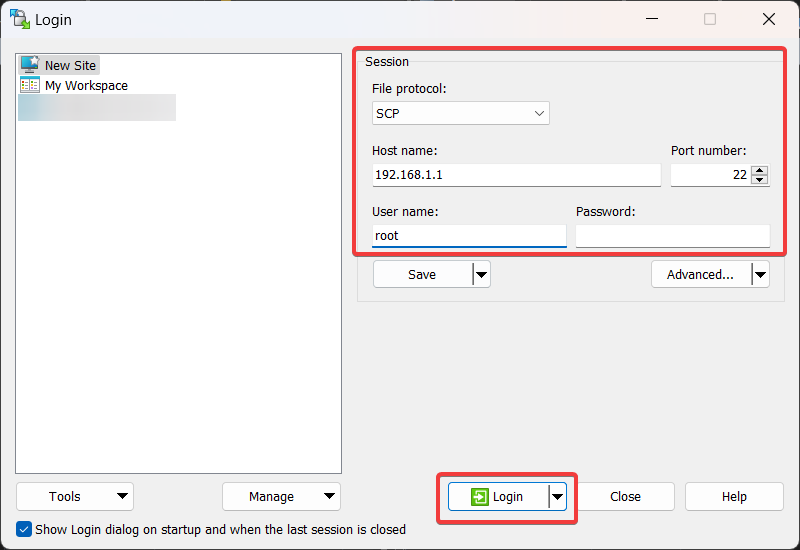Open the Login button dropdown arrow
Image resolution: width=800 pixels, height=550 pixels.
tap(558, 497)
